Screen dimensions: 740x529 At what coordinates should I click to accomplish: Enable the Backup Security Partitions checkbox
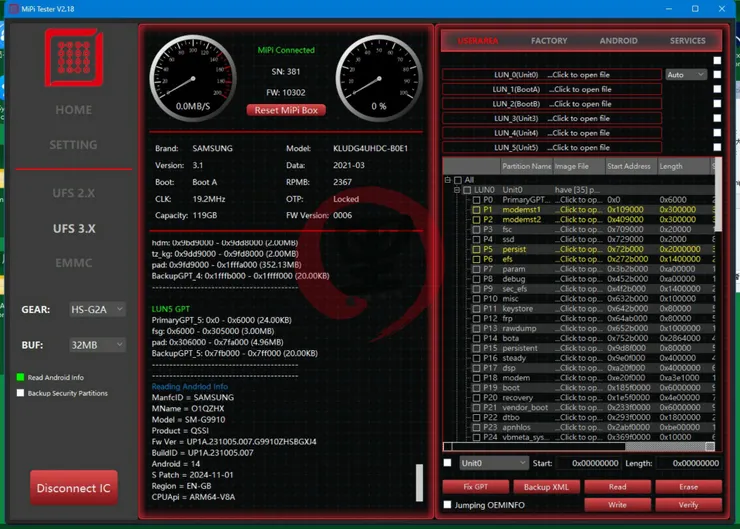click(x=21, y=393)
